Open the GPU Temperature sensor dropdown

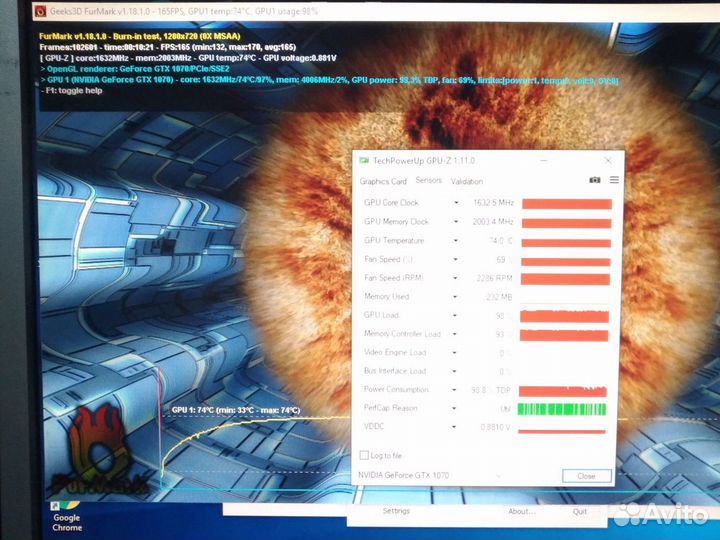[x=456, y=241]
